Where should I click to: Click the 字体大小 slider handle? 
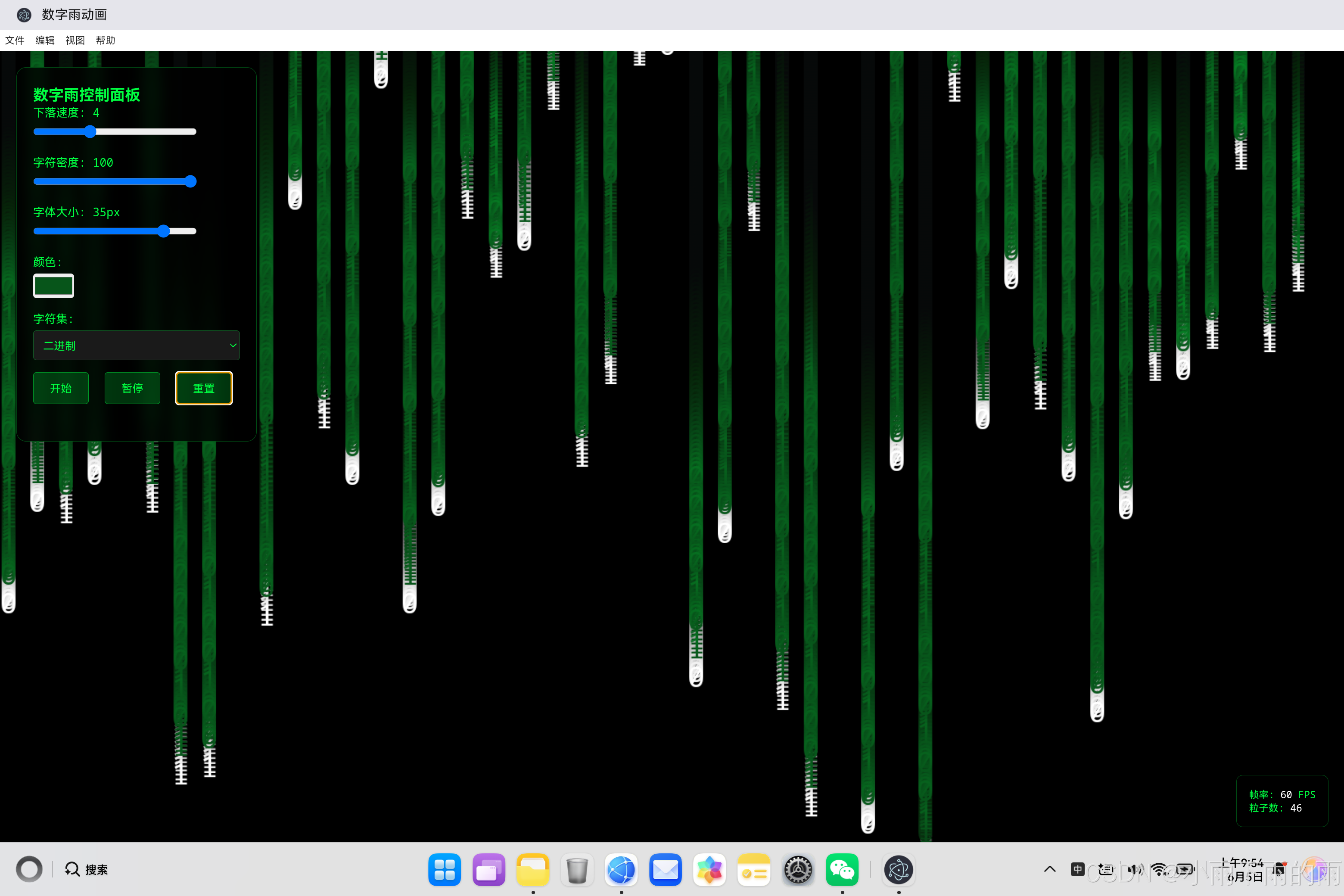(164, 231)
